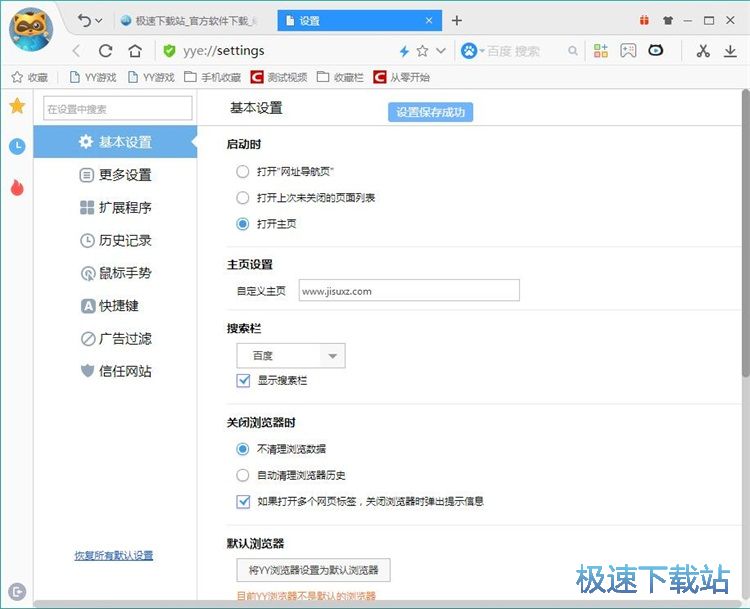Open 鼠标手势 menu item
The width and height of the screenshot is (750, 609).
[x=115, y=273]
